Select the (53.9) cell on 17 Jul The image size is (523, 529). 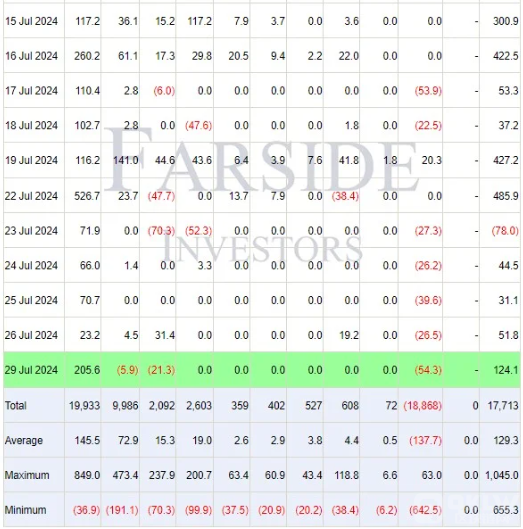pyautogui.click(x=428, y=91)
